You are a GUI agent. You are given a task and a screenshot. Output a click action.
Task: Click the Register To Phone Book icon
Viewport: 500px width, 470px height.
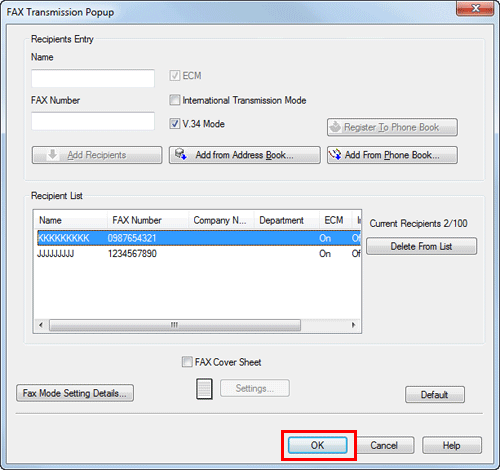335,127
